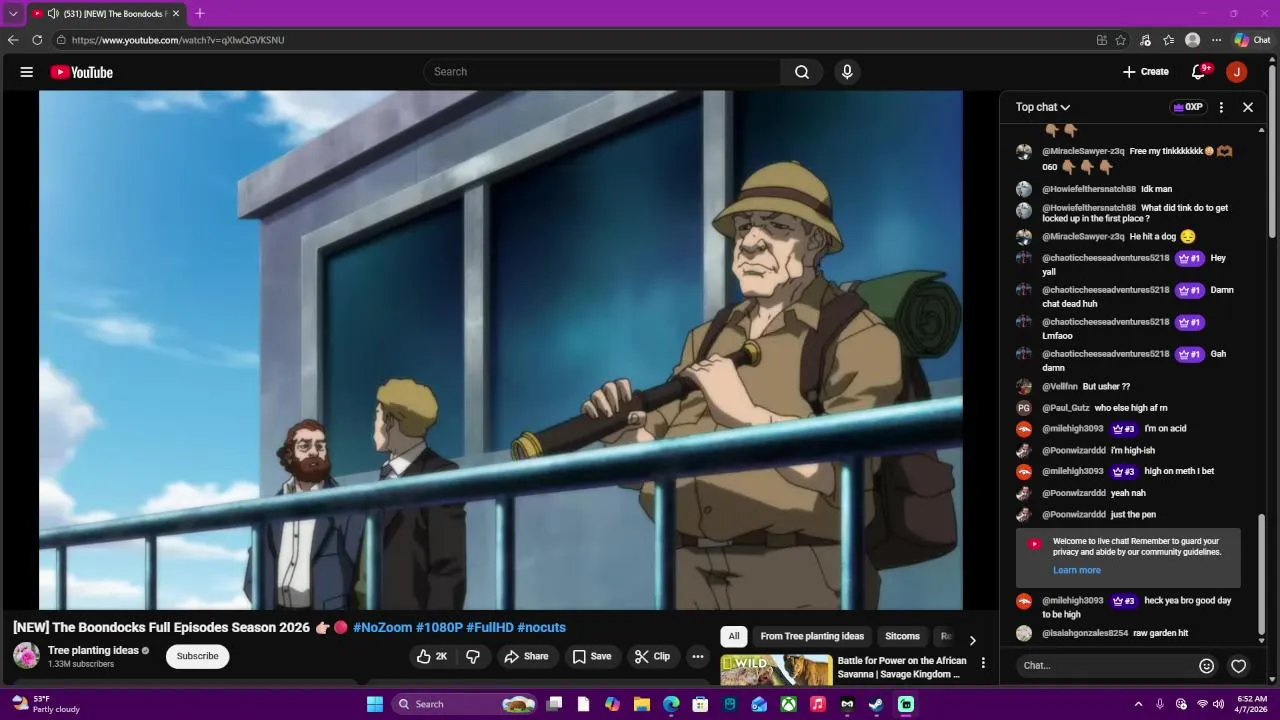Click the browser address bar URL
1280x720 pixels.
pyautogui.click(x=178, y=40)
